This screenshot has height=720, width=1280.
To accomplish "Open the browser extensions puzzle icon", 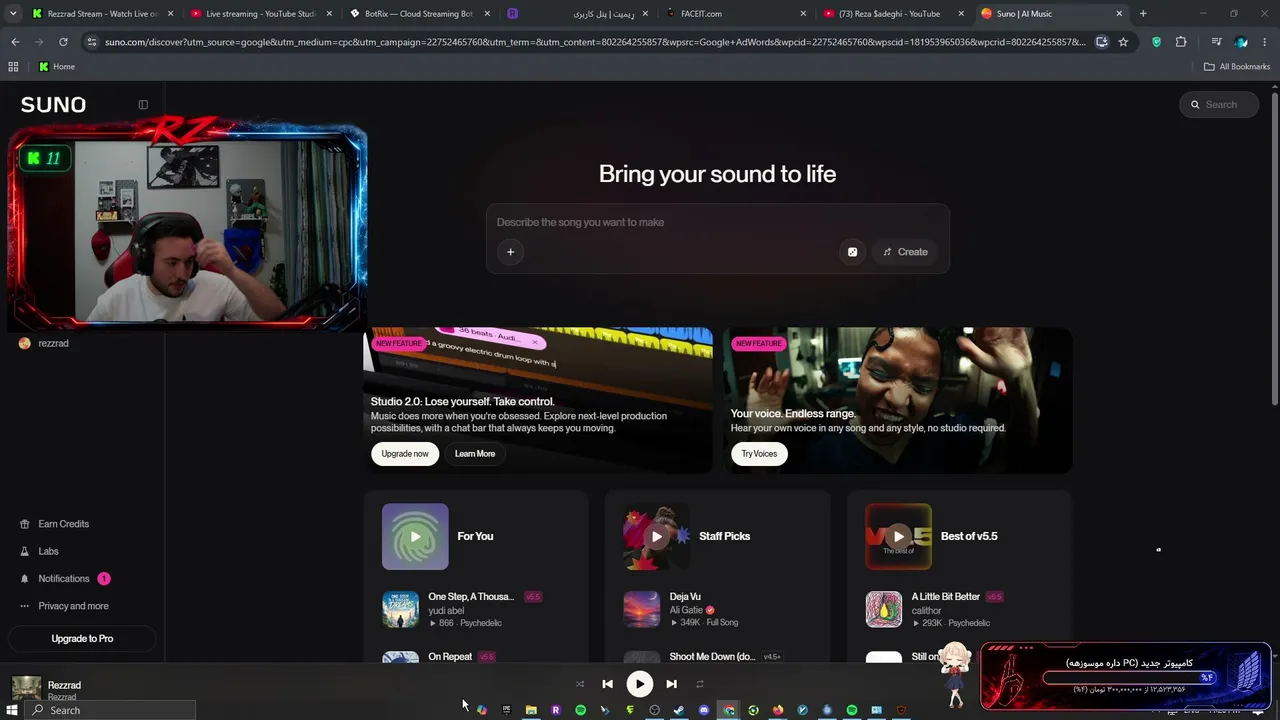I will 1181,42.
